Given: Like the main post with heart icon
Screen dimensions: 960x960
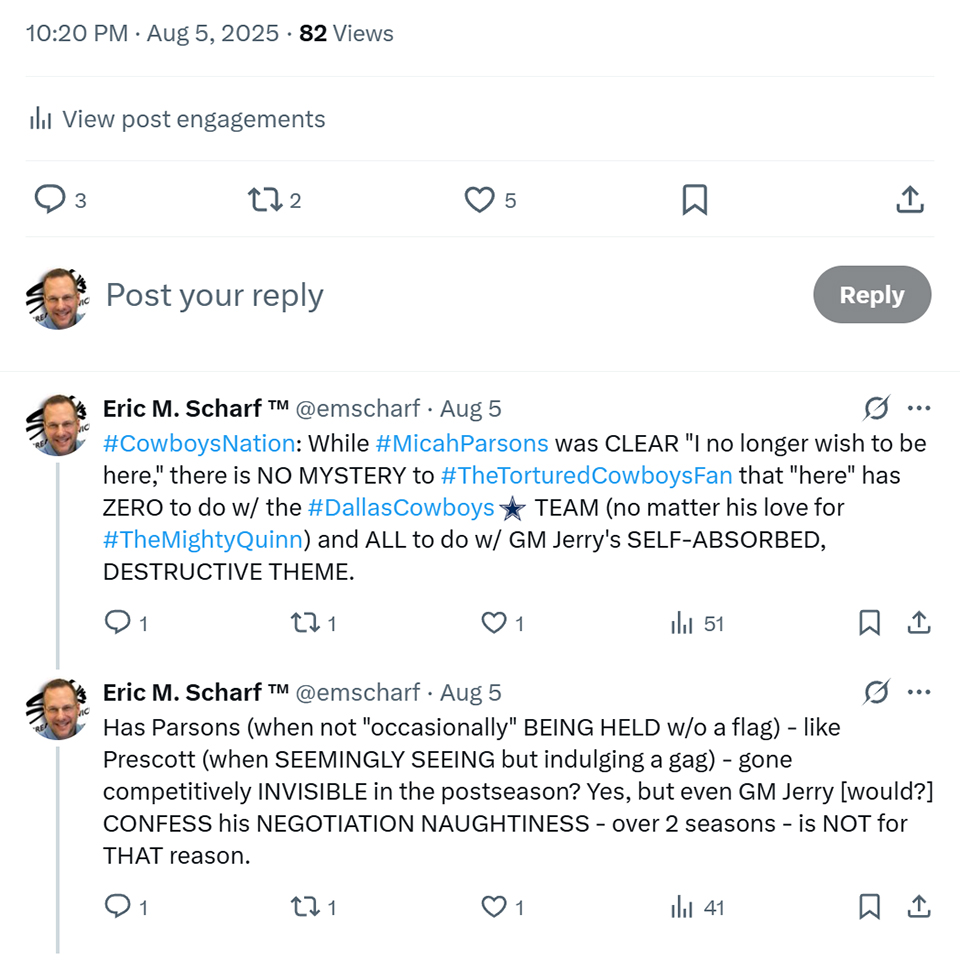Looking at the screenshot, I should [x=480, y=200].
